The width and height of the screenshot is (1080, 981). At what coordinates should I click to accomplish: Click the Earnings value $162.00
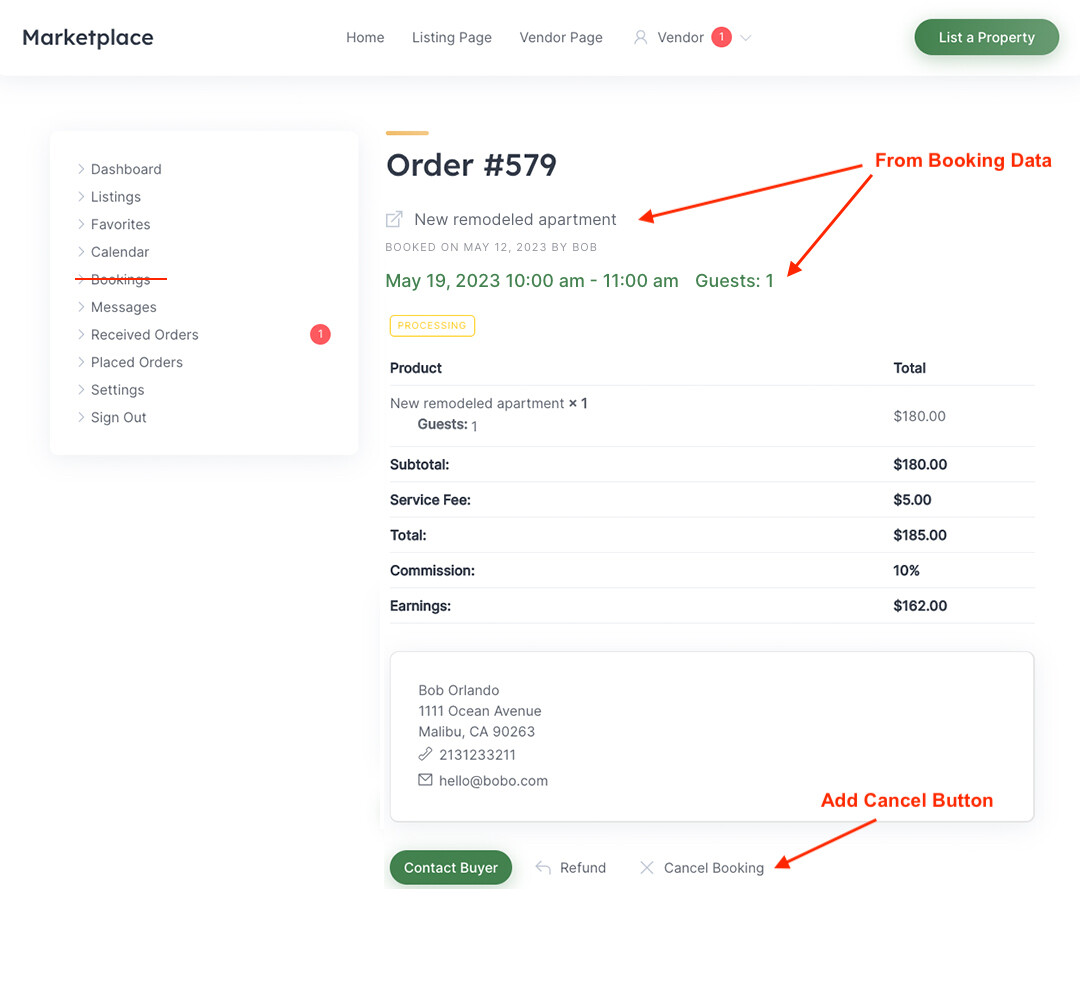[920, 606]
